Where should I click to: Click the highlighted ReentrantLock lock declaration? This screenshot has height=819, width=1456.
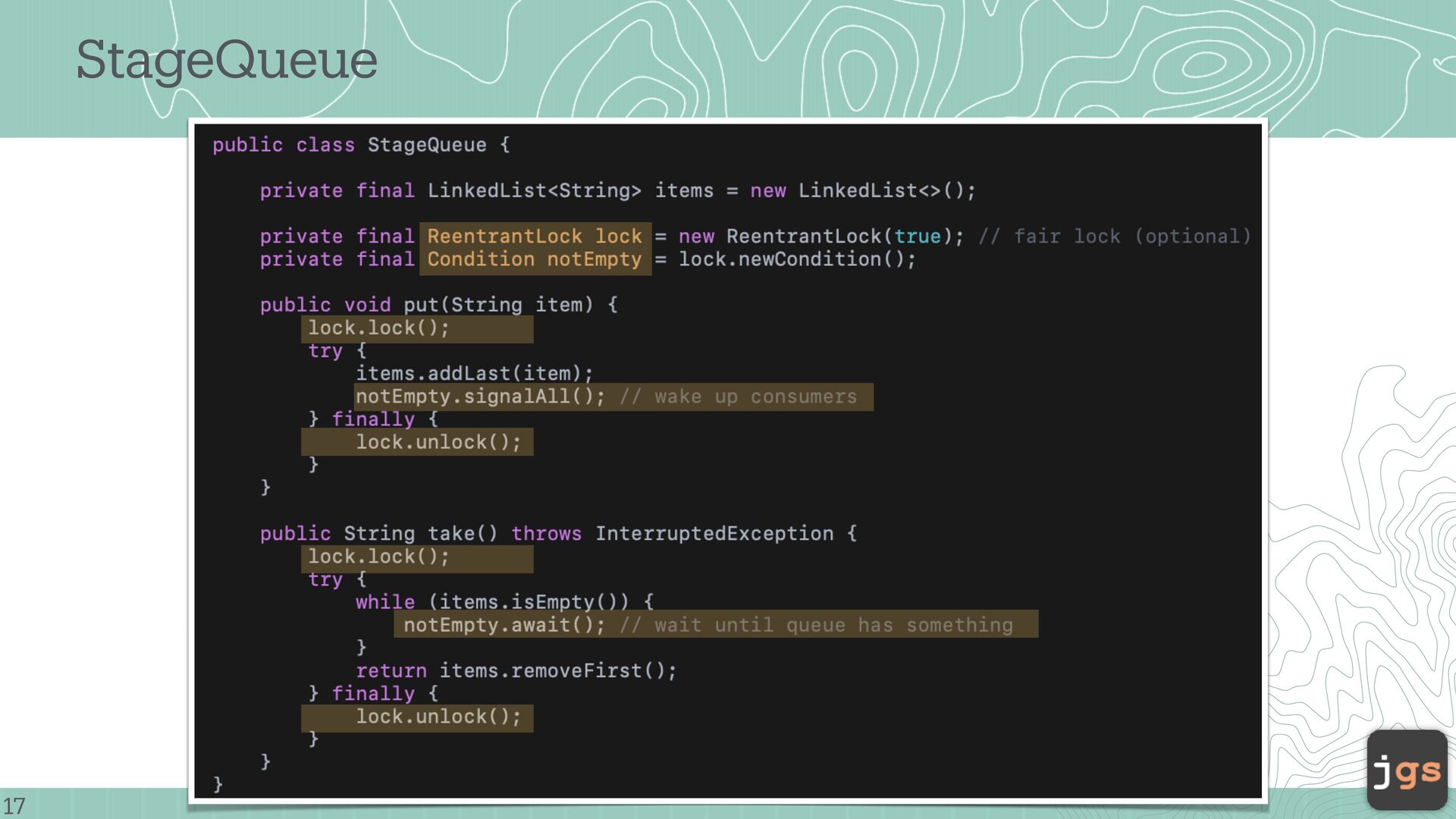[x=534, y=237]
